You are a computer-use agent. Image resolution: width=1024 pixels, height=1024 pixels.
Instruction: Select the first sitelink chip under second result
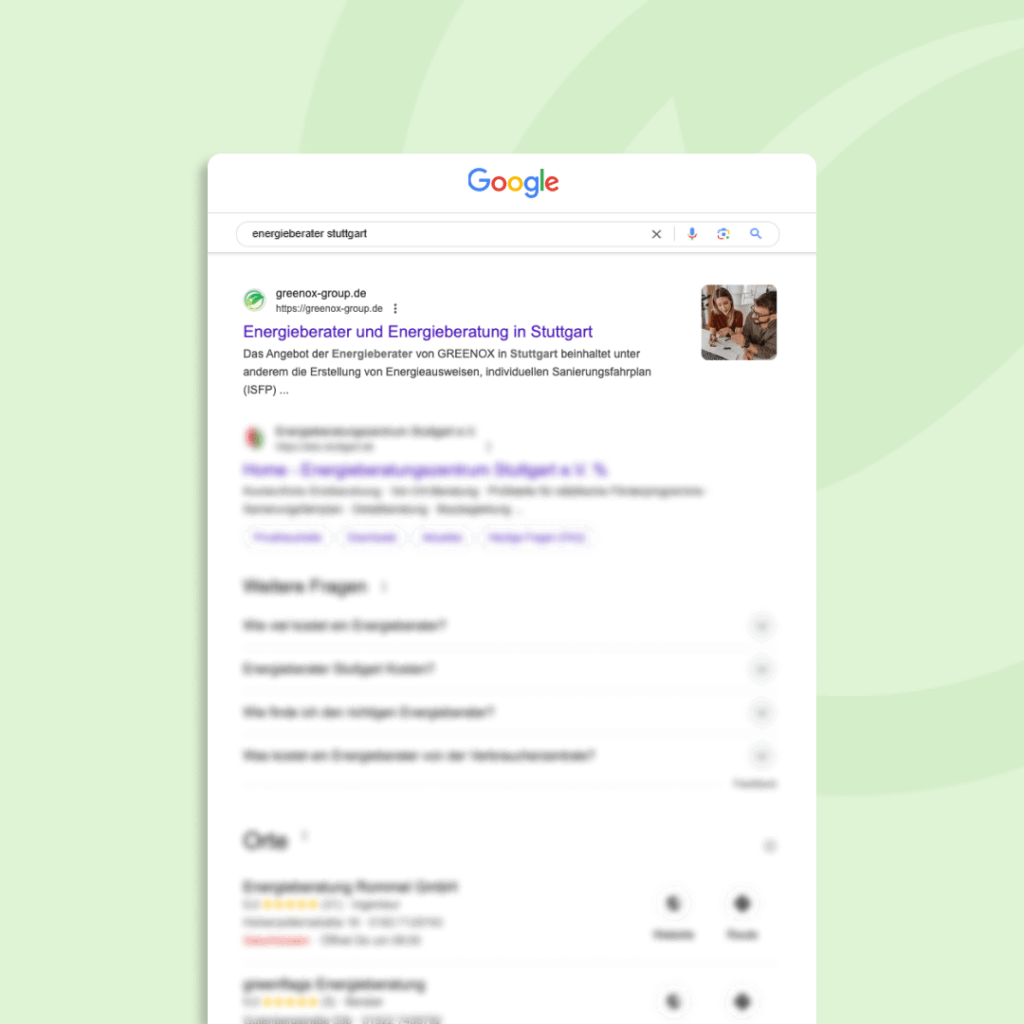[x=288, y=537]
